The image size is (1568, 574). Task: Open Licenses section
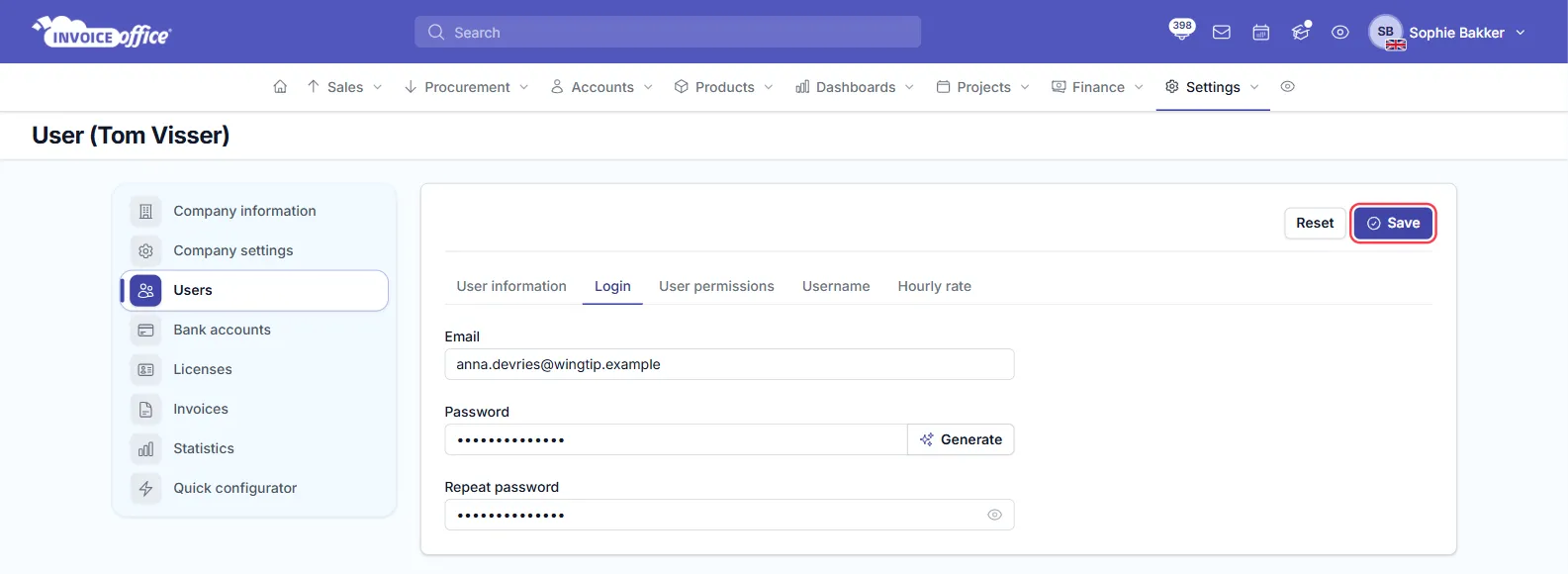point(254,369)
